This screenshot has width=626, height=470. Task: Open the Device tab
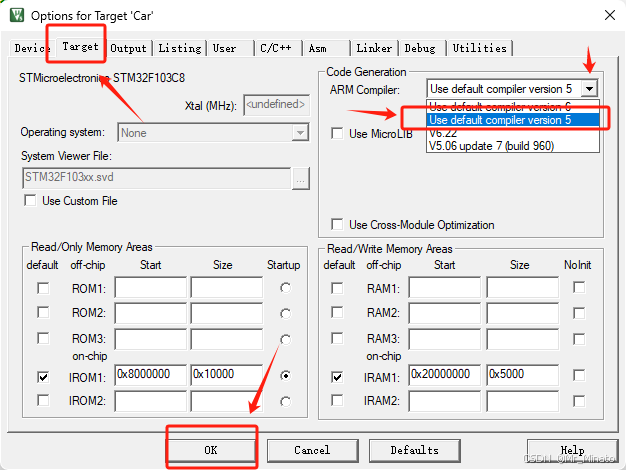tap(31, 48)
